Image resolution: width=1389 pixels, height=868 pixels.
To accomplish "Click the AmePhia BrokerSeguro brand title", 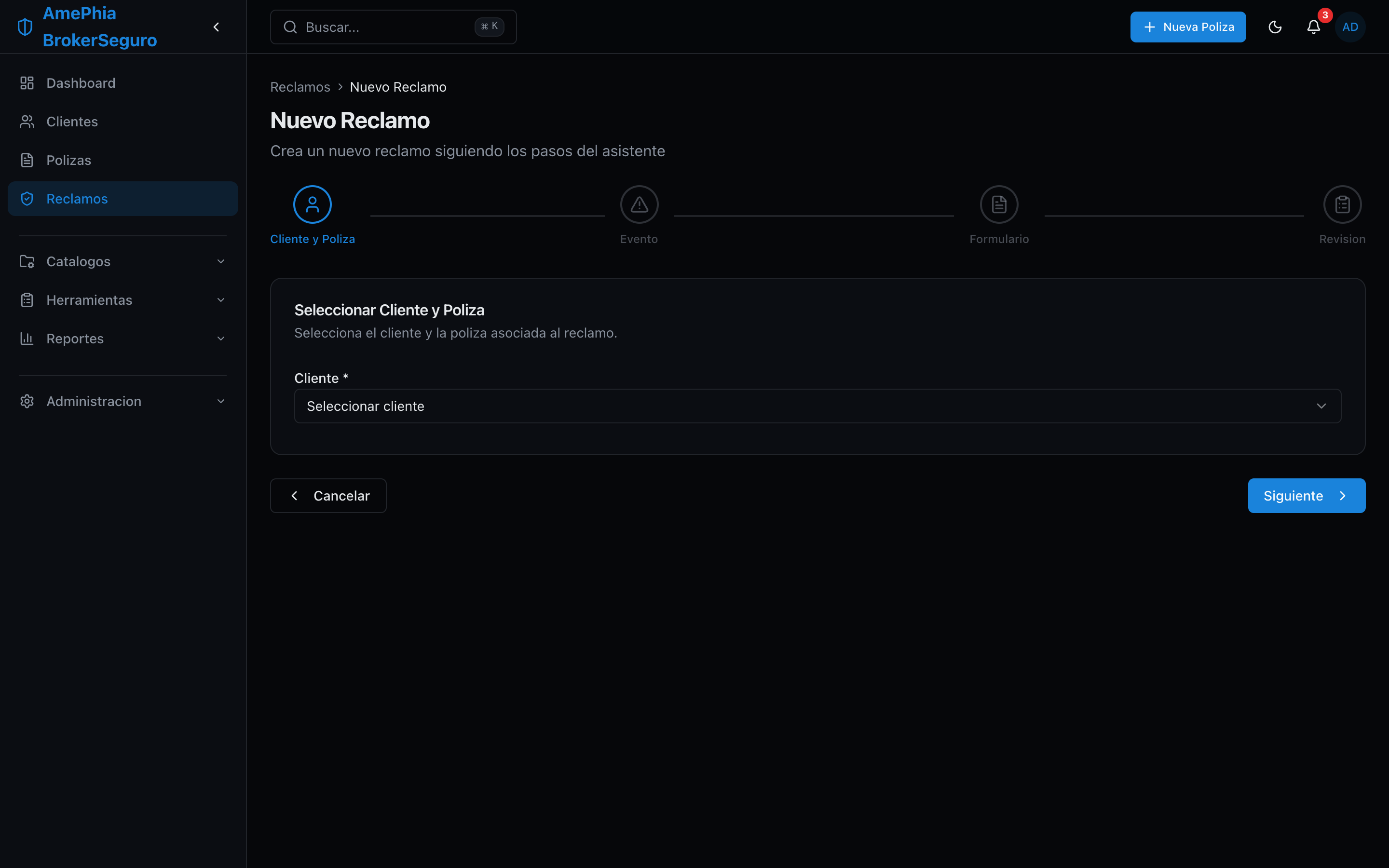I will coord(99,27).
